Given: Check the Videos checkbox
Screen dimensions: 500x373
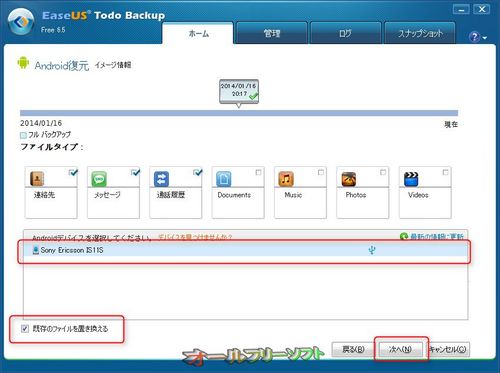Looking at the screenshot, I should [445, 172].
